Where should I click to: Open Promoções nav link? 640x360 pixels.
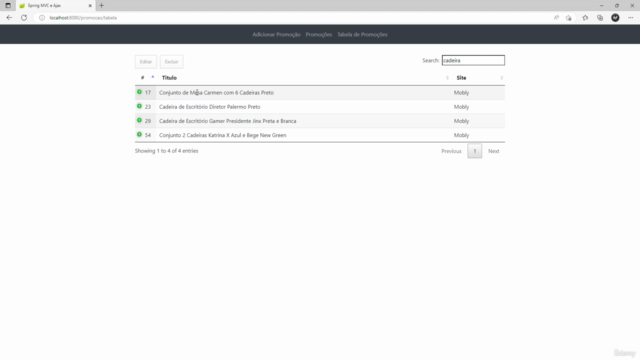319,35
